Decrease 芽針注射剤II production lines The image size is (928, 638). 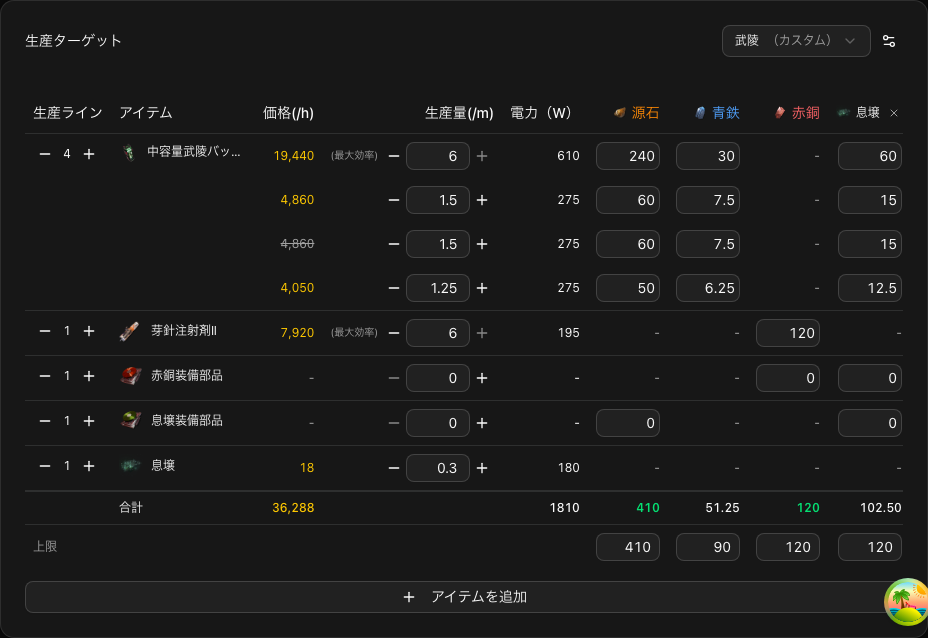[45, 331]
